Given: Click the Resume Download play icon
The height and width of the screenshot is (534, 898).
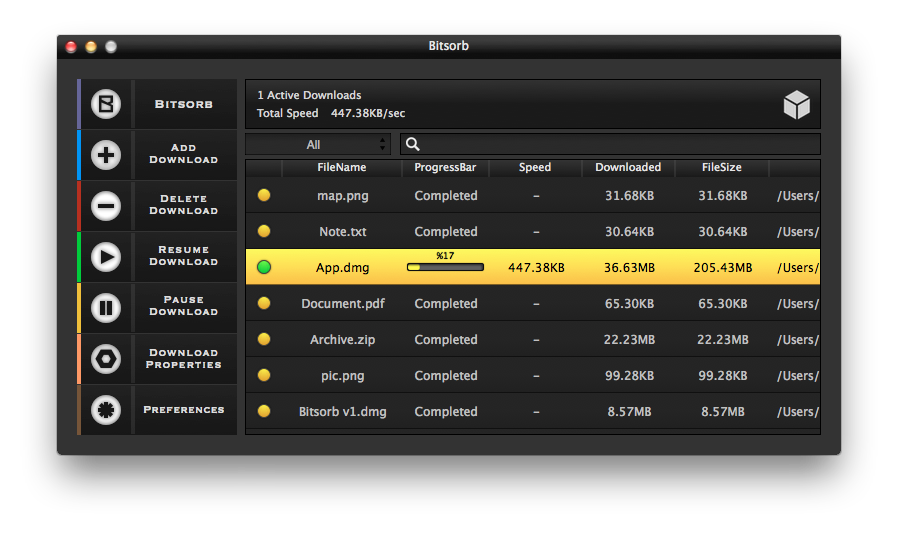Looking at the screenshot, I should [x=106, y=257].
